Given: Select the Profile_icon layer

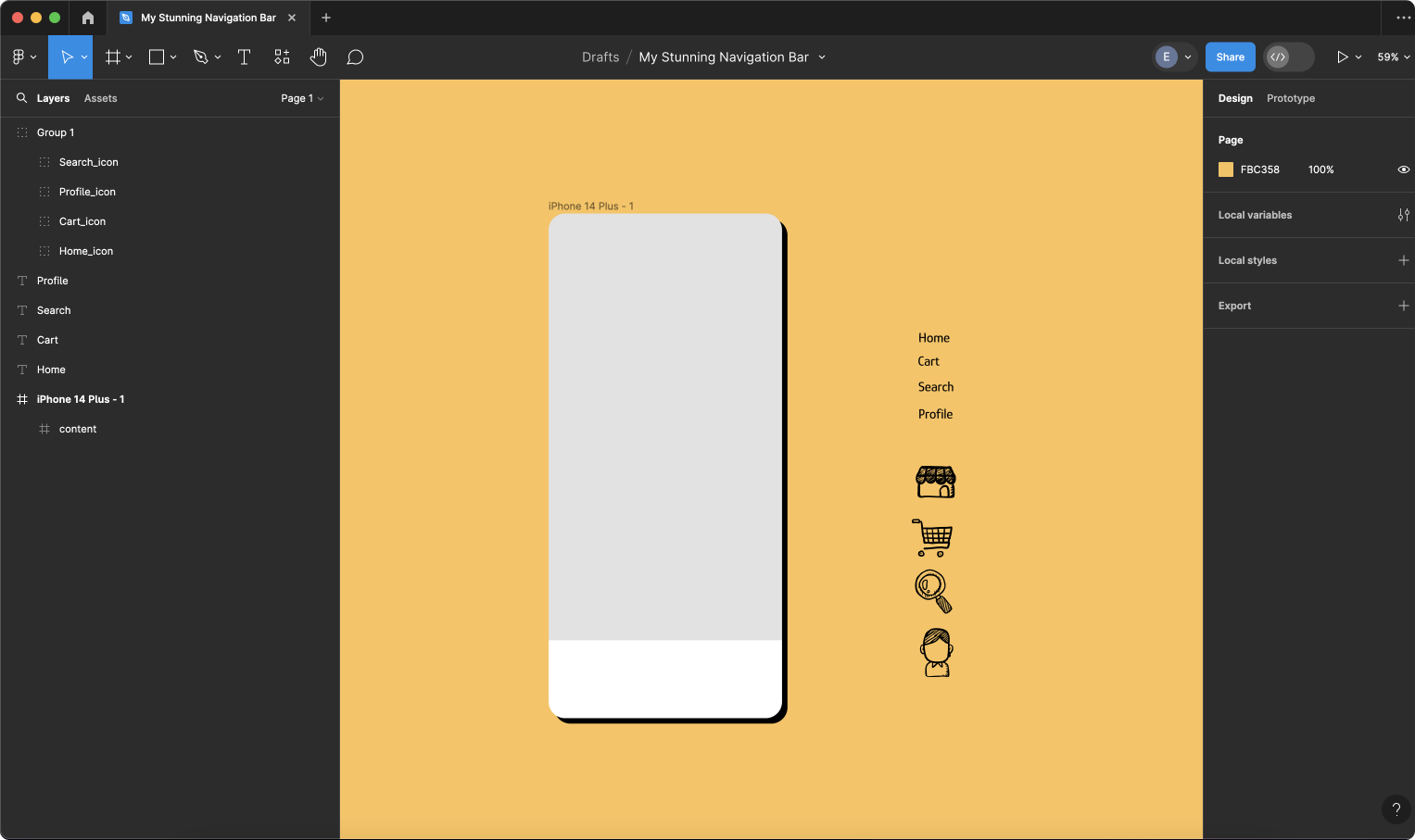Looking at the screenshot, I should 87,192.
